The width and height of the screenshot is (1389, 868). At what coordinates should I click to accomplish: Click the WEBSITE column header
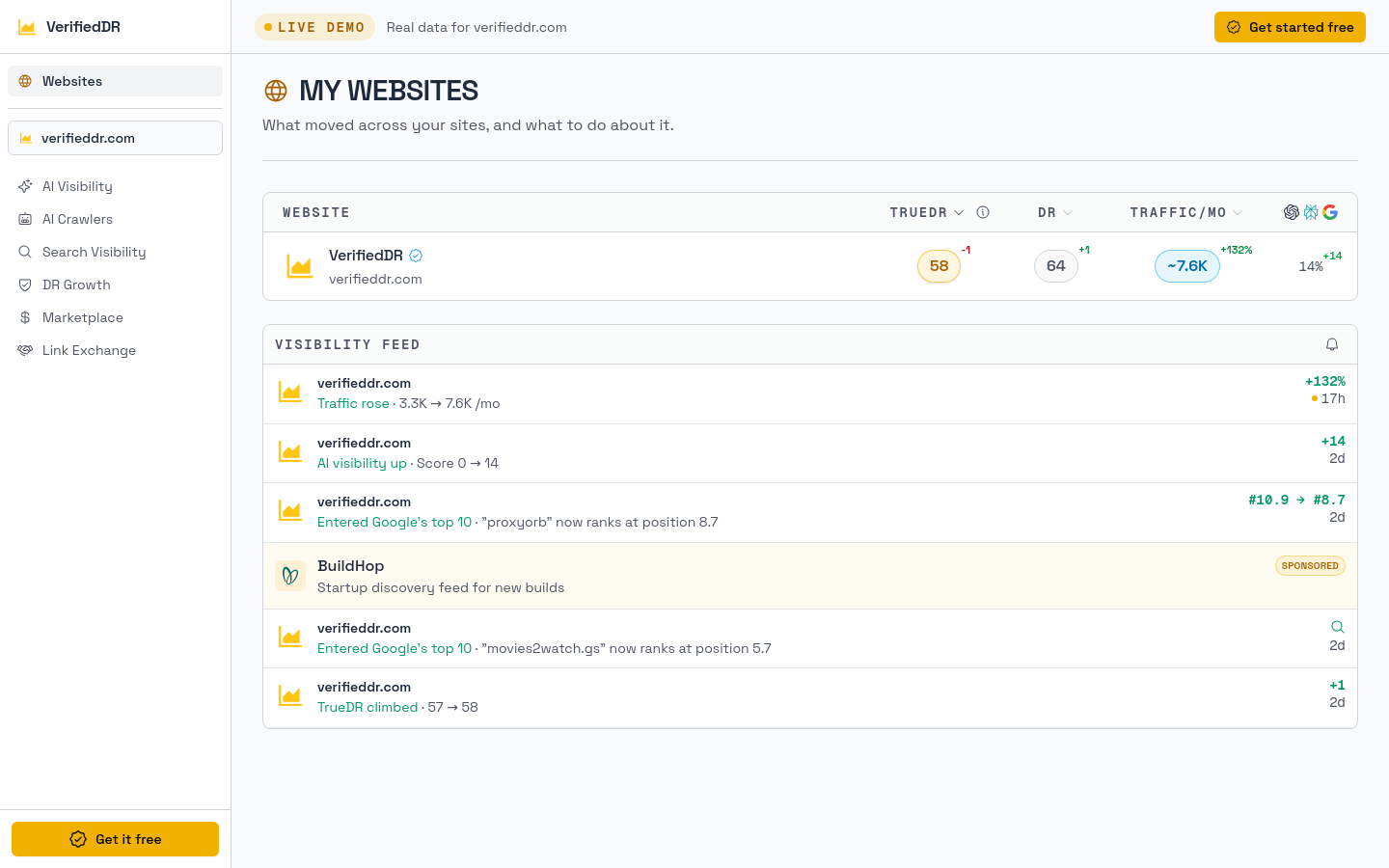[x=316, y=212]
